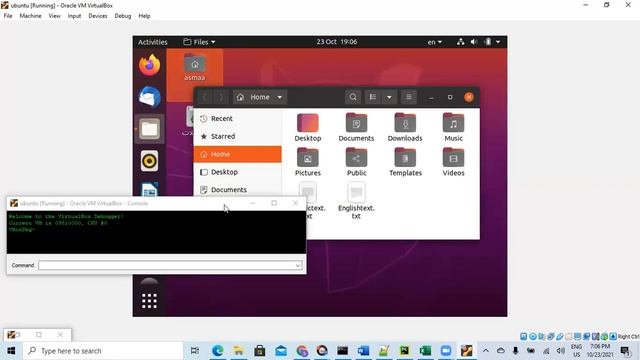Select the Music folder

[x=453, y=127]
